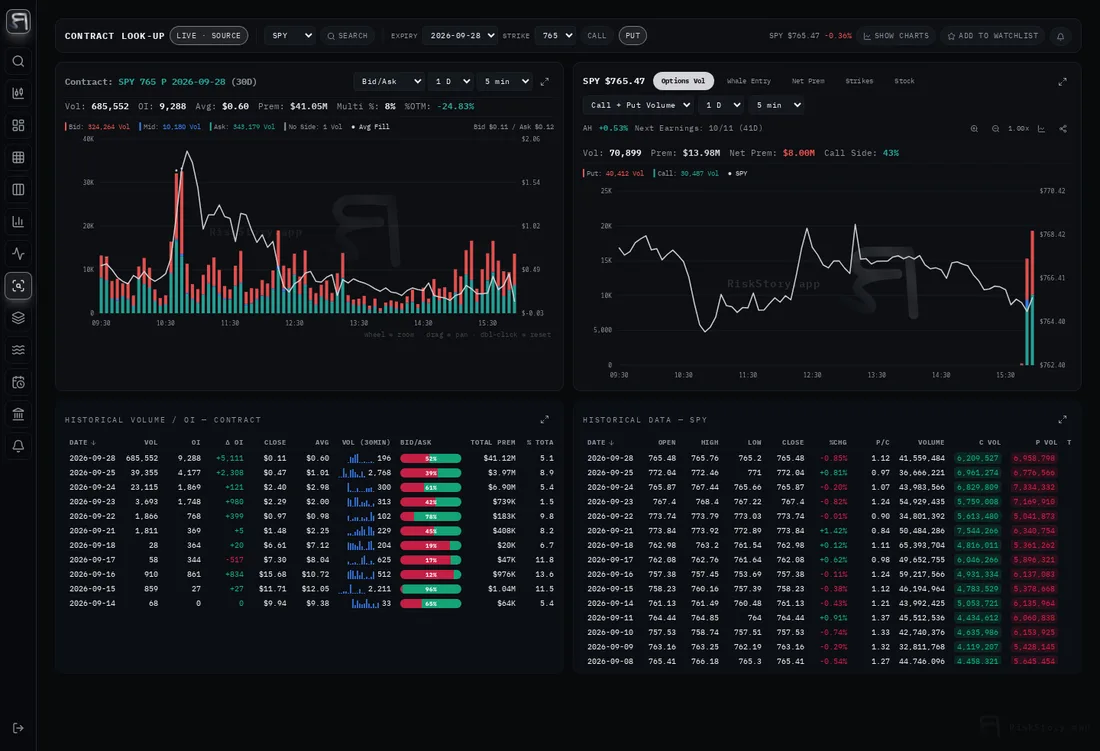
Task: Open the activity pulse sidebar icon
Action: [x=18, y=254]
